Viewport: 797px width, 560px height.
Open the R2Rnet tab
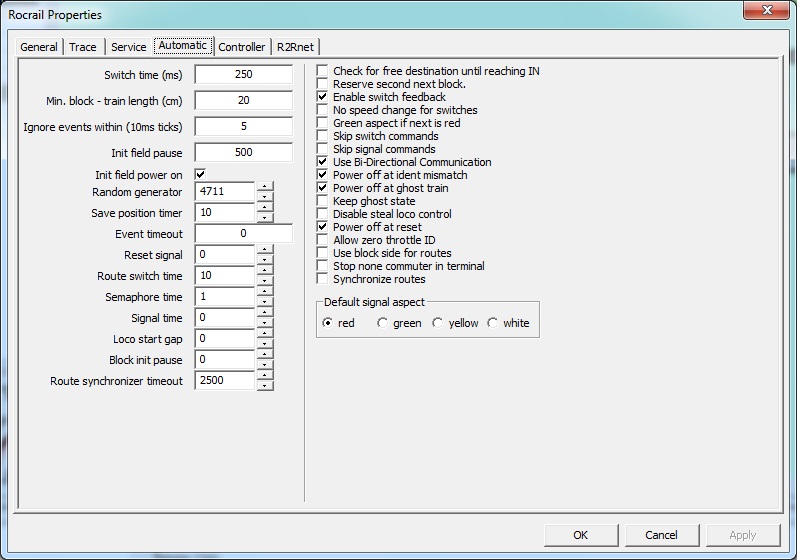(x=295, y=47)
